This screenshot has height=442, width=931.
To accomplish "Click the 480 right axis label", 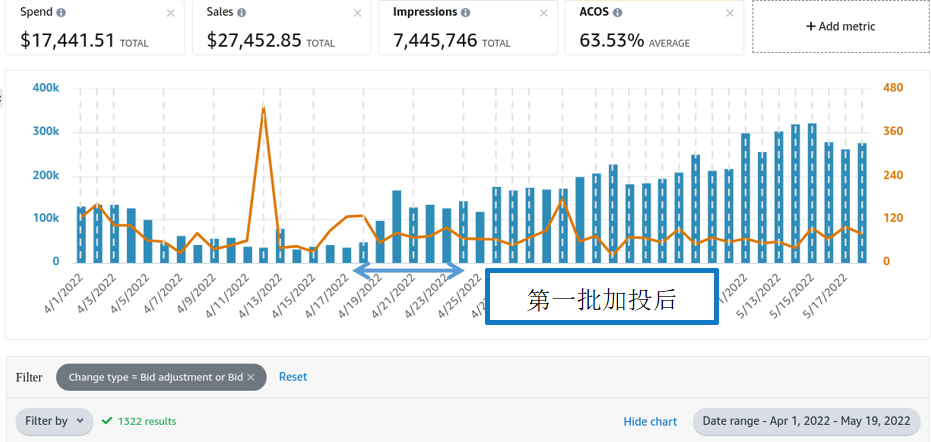I will (x=893, y=88).
